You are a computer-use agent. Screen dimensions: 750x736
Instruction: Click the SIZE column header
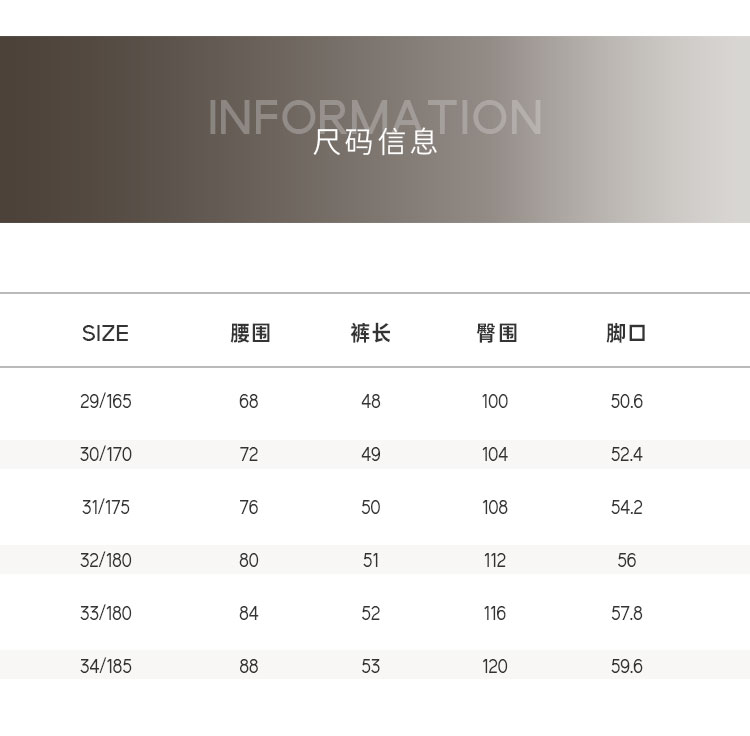pyautogui.click(x=105, y=333)
